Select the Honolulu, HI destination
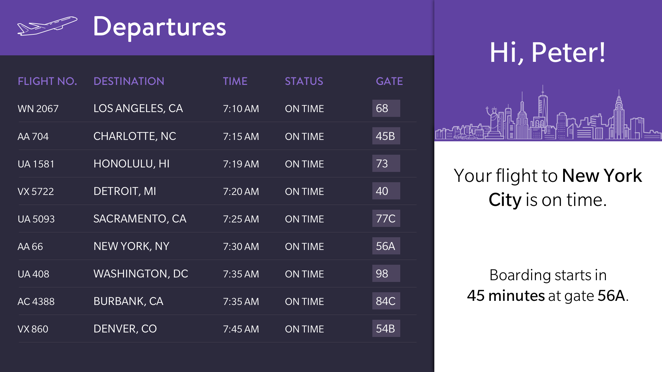 tap(131, 164)
